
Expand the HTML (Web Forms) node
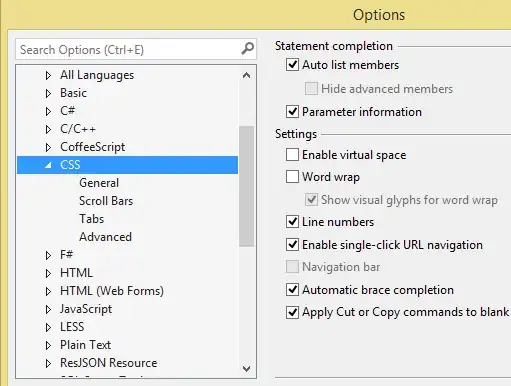[x=48, y=291]
